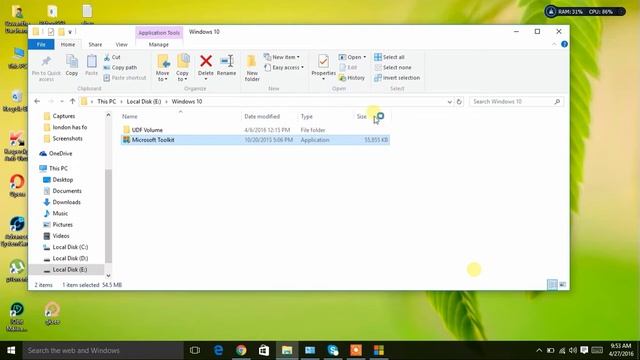Switch to the Home tab

[68, 44]
